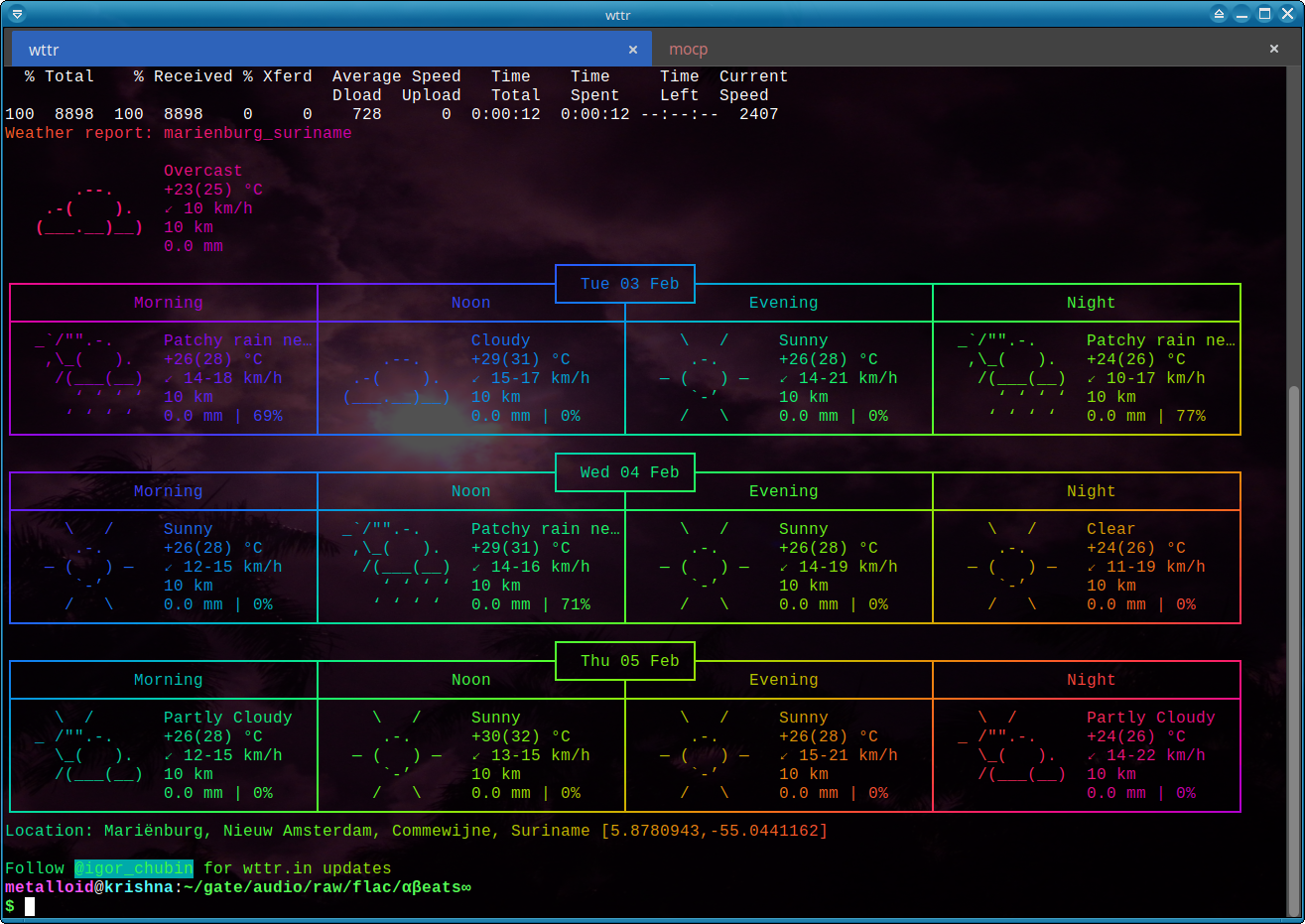Open the @igor_chubin link

pos(134,868)
